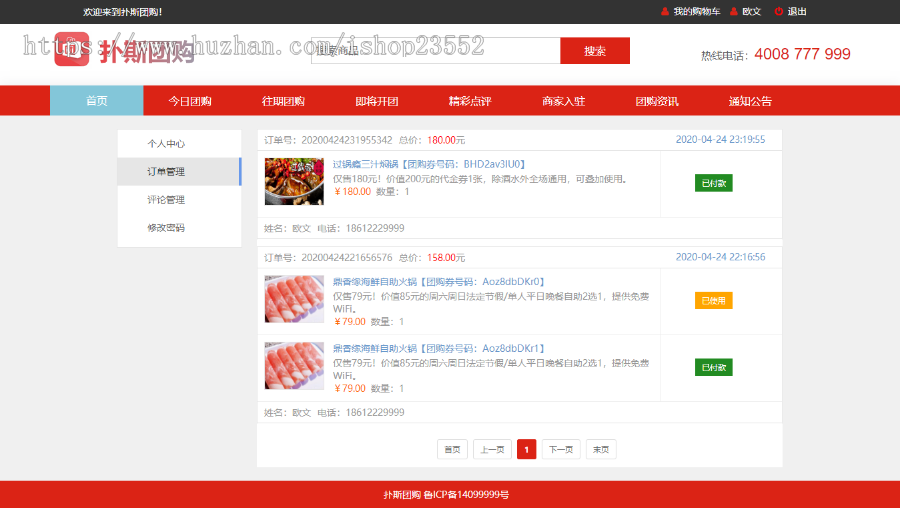Click the 扑斯团购 red logo icon
This screenshot has width=900, height=508.
click(x=72, y=49)
